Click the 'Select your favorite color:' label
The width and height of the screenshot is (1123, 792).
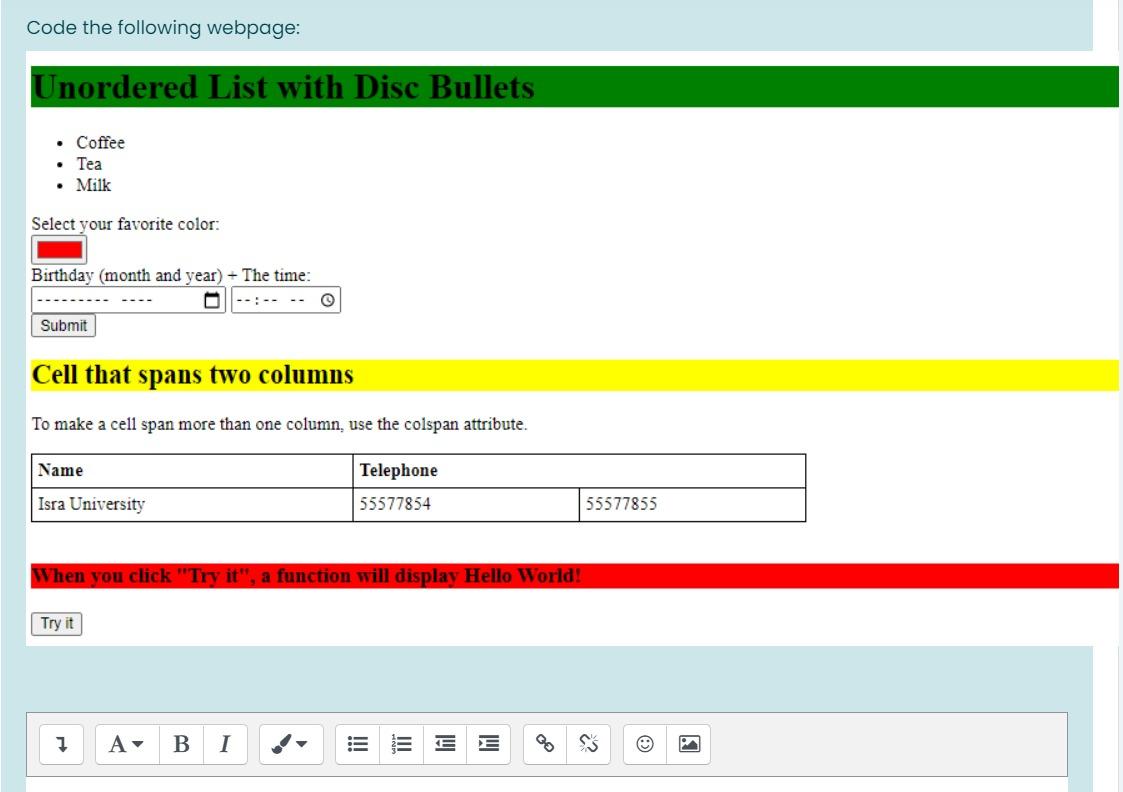click(x=125, y=224)
